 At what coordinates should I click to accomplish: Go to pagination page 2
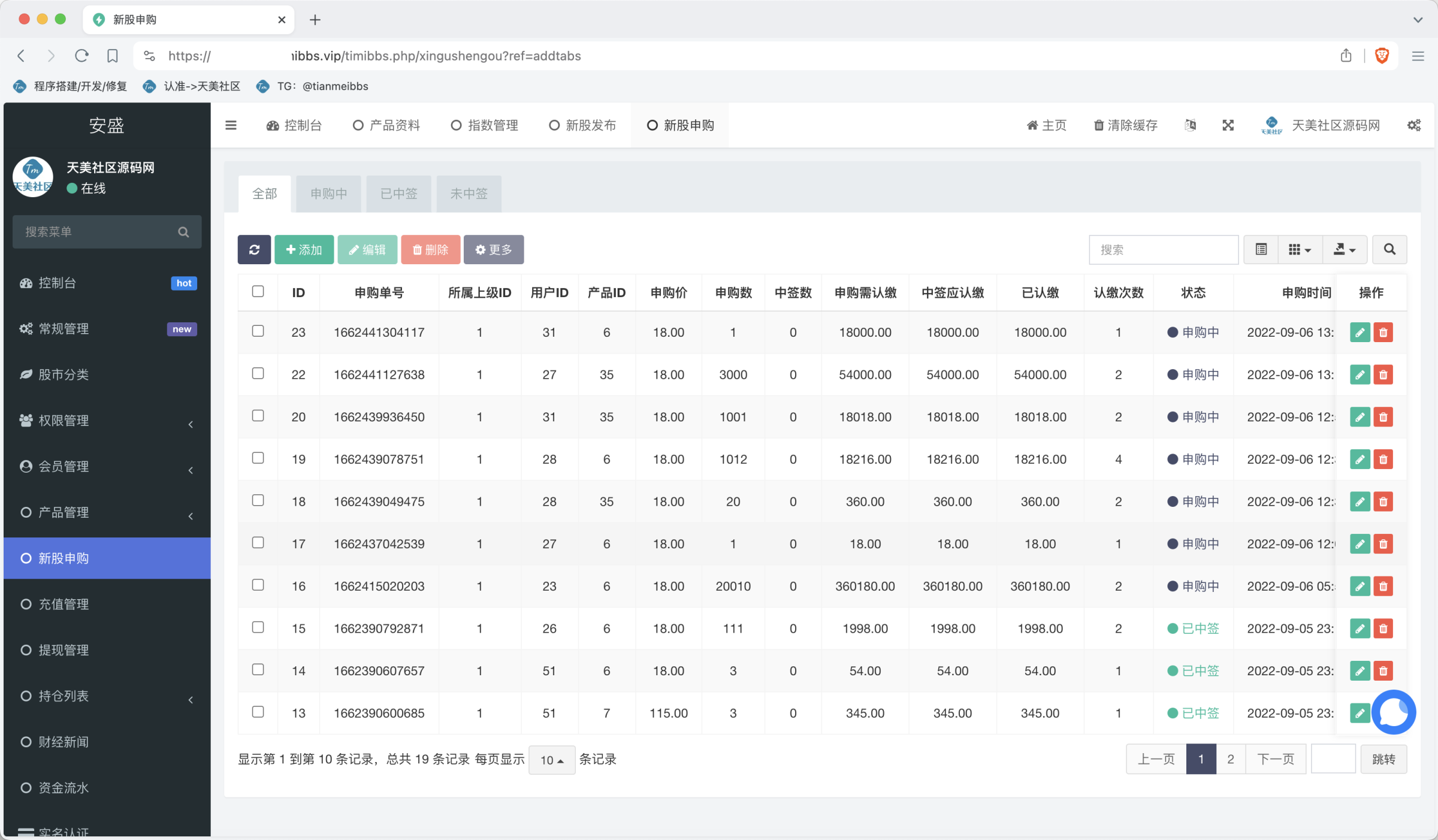1231,759
